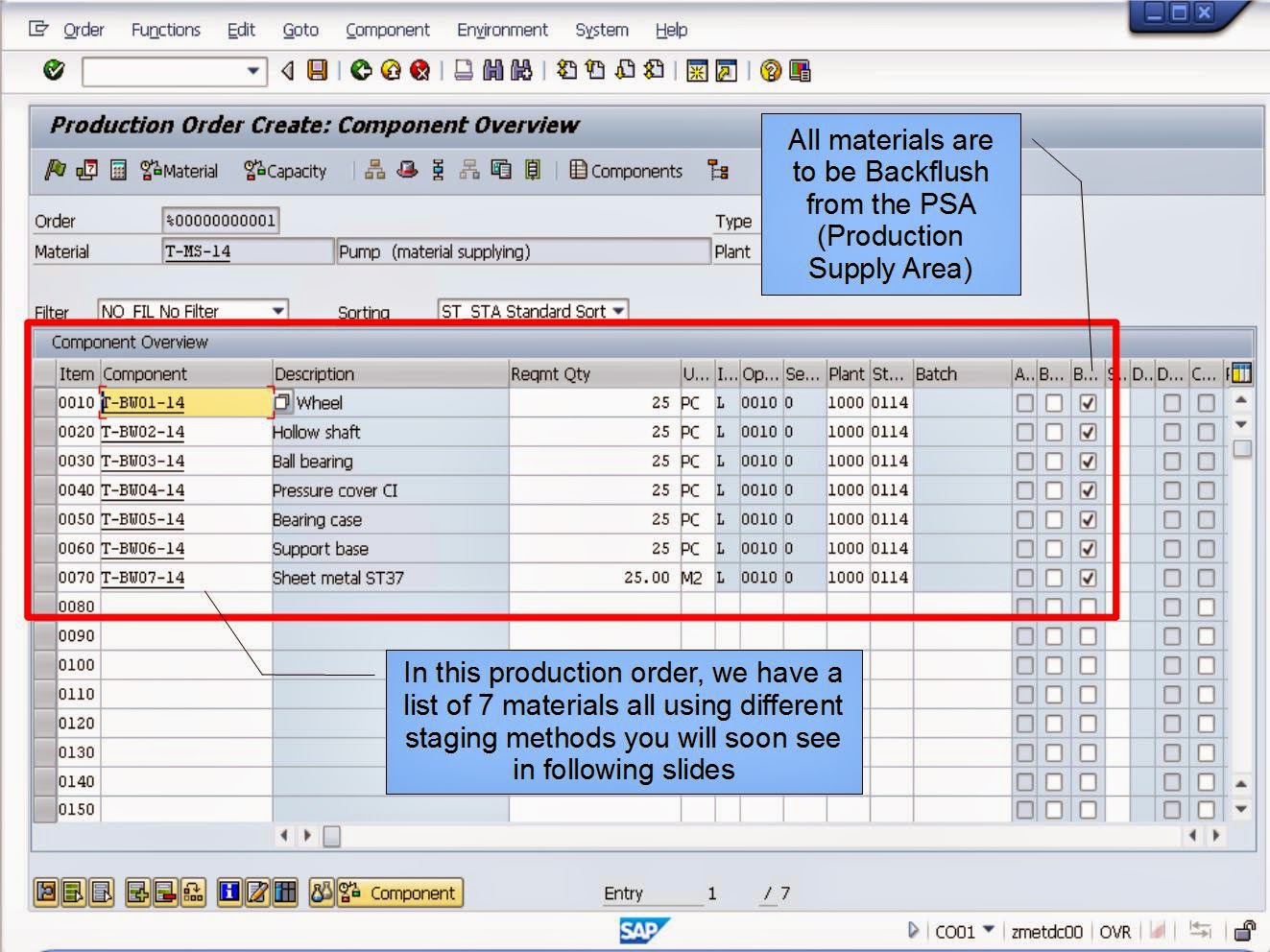Open the Goto menu
Screen dimensions: 1270x952
tap(300, 30)
